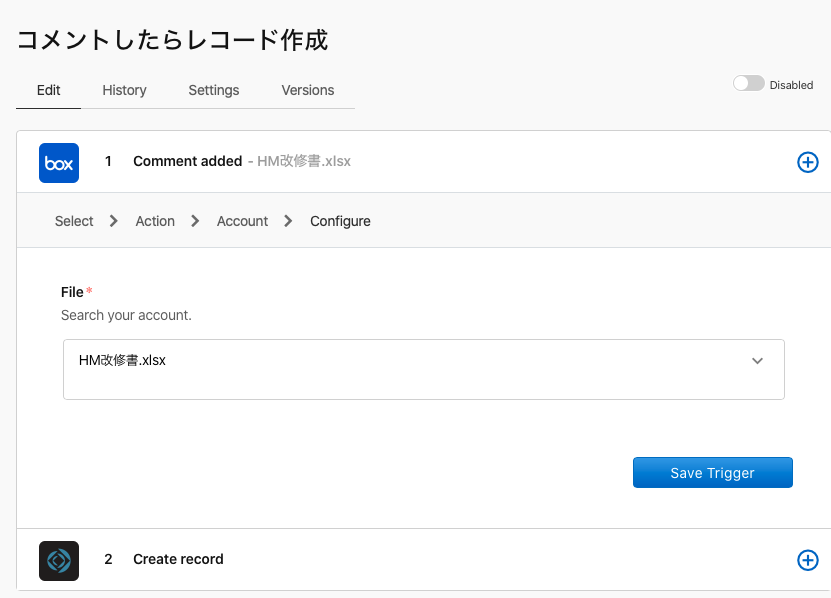The height and width of the screenshot is (598, 831).
Task: Select the Configure breadcrumb step
Action: pos(340,221)
